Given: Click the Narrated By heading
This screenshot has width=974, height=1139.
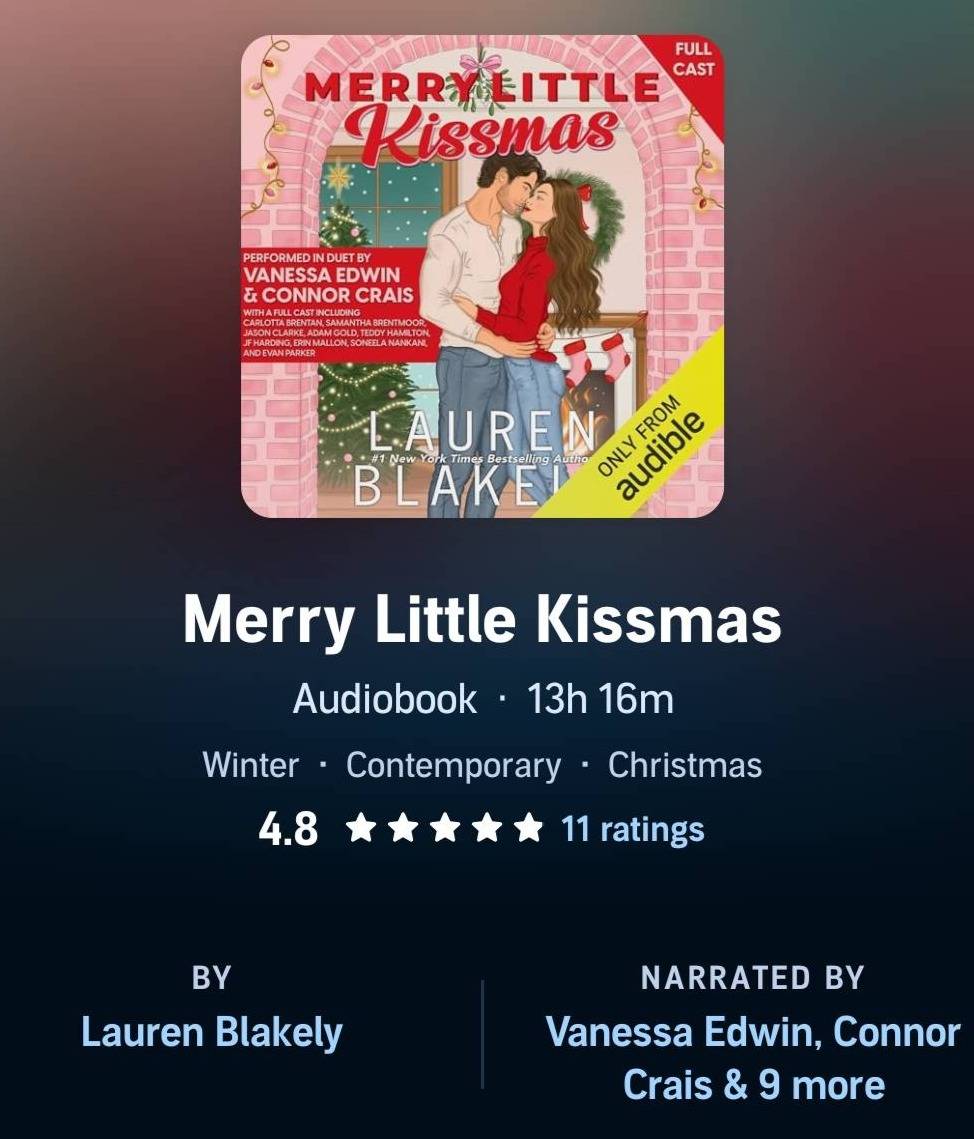Looking at the screenshot, I should click(752, 978).
